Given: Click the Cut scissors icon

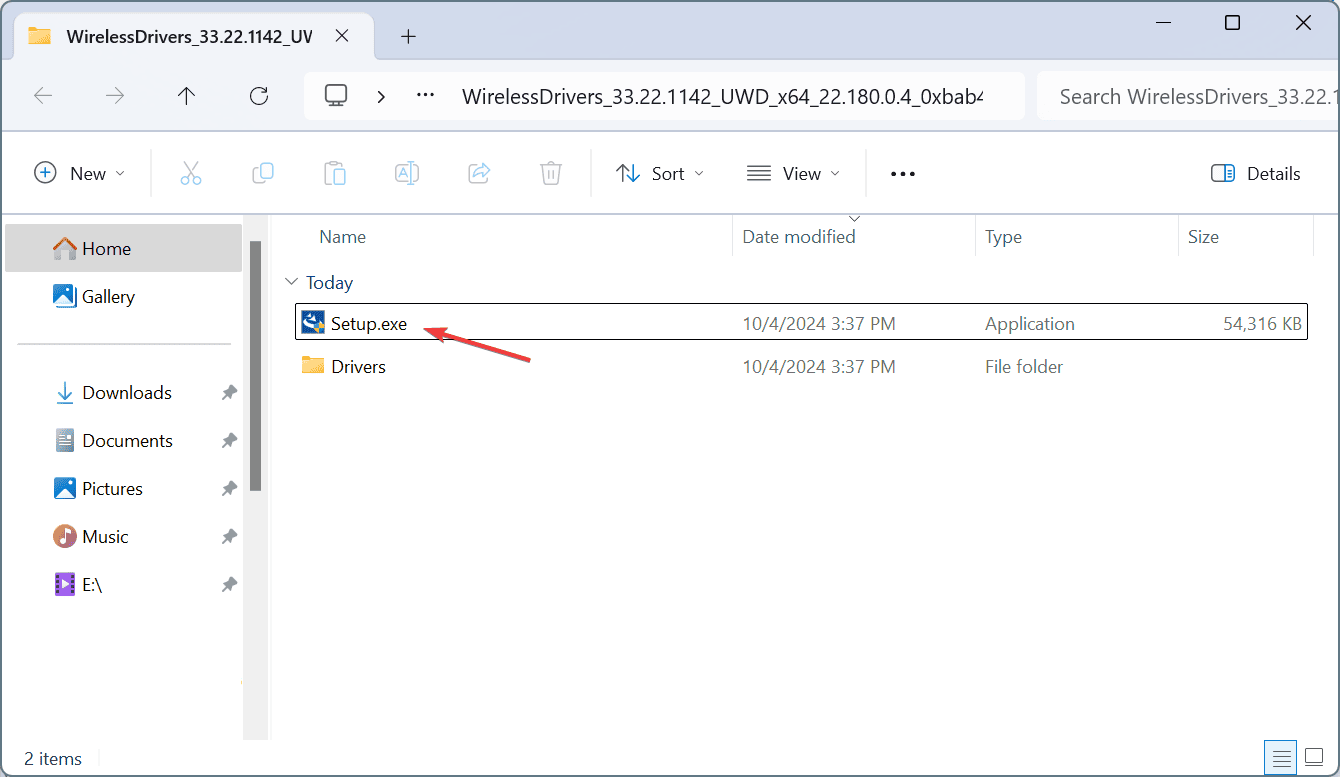Looking at the screenshot, I should 191,173.
